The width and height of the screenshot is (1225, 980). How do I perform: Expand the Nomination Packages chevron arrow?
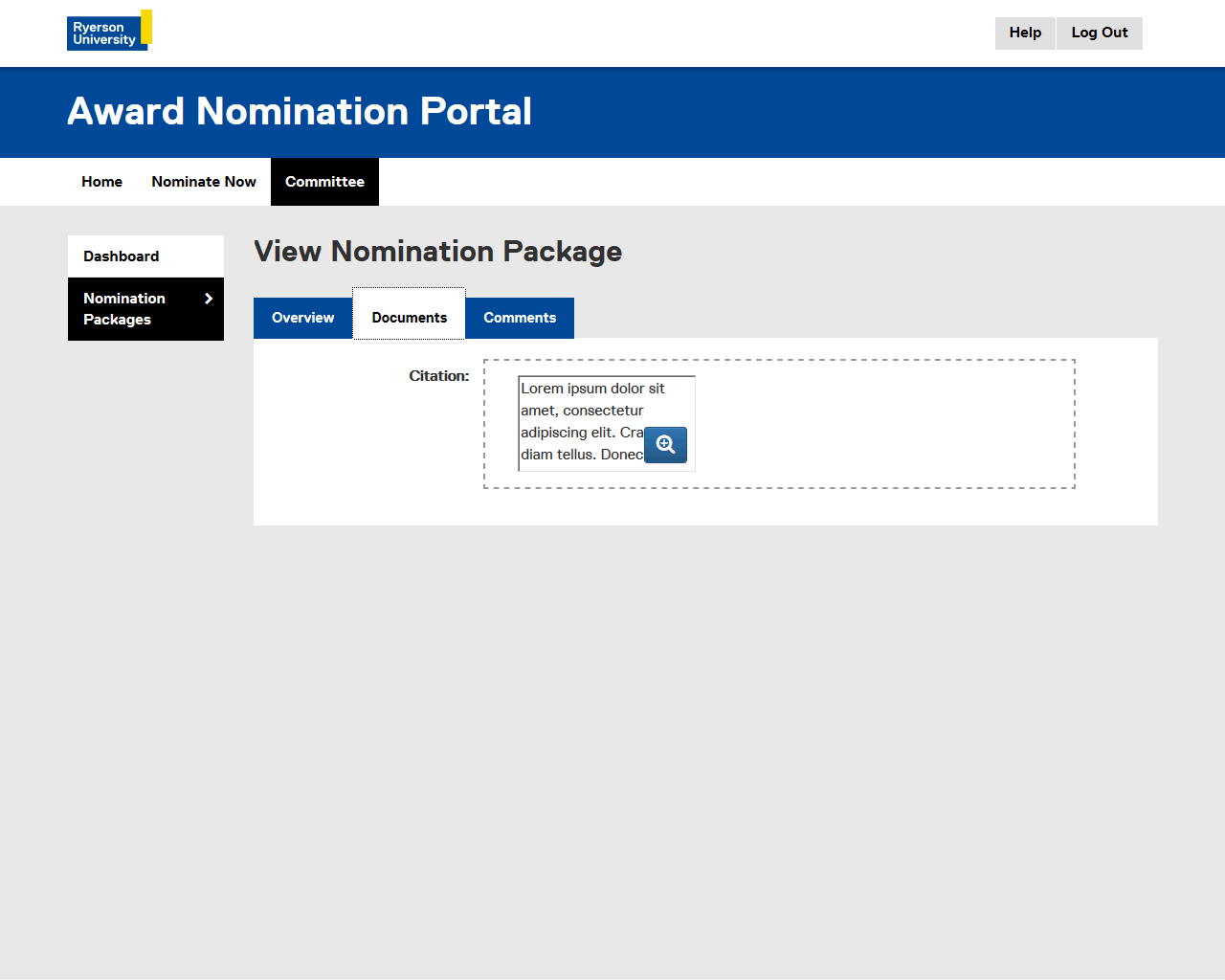tap(209, 299)
